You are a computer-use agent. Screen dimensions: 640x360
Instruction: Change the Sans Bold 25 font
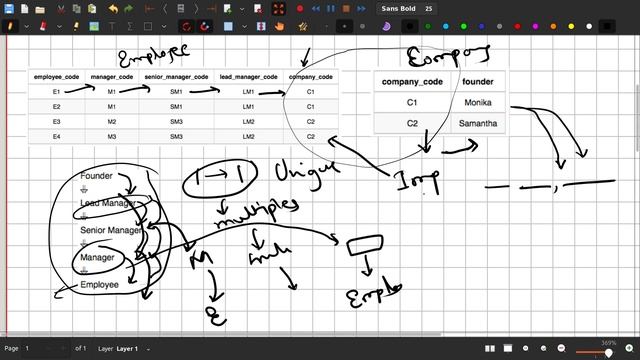click(x=406, y=9)
